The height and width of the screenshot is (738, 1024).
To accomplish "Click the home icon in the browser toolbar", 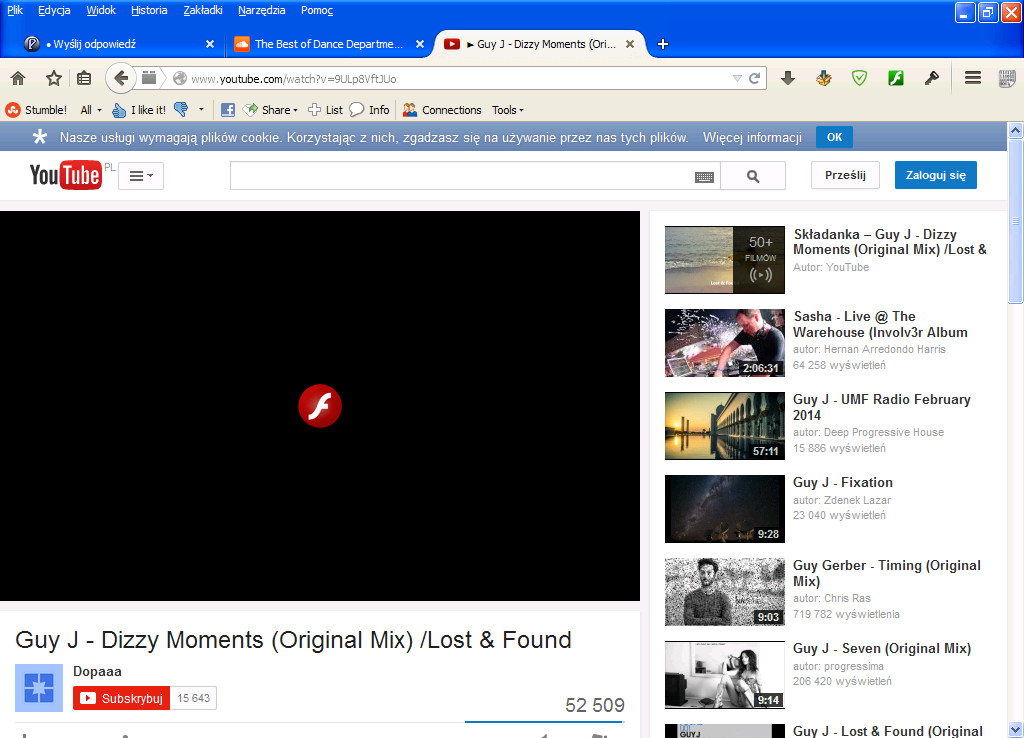I will pyautogui.click(x=18, y=78).
